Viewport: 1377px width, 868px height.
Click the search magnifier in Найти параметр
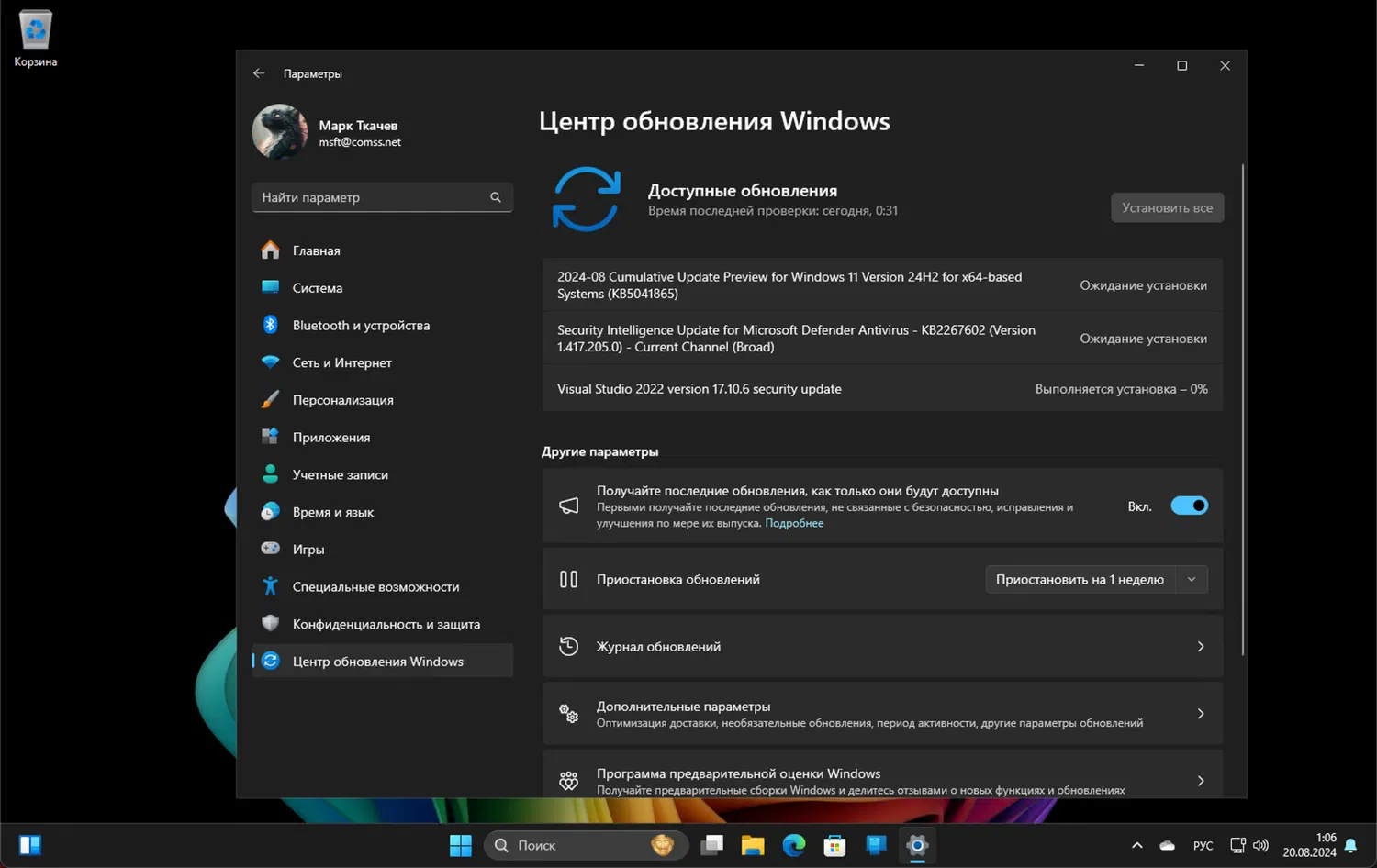point(496,197)
